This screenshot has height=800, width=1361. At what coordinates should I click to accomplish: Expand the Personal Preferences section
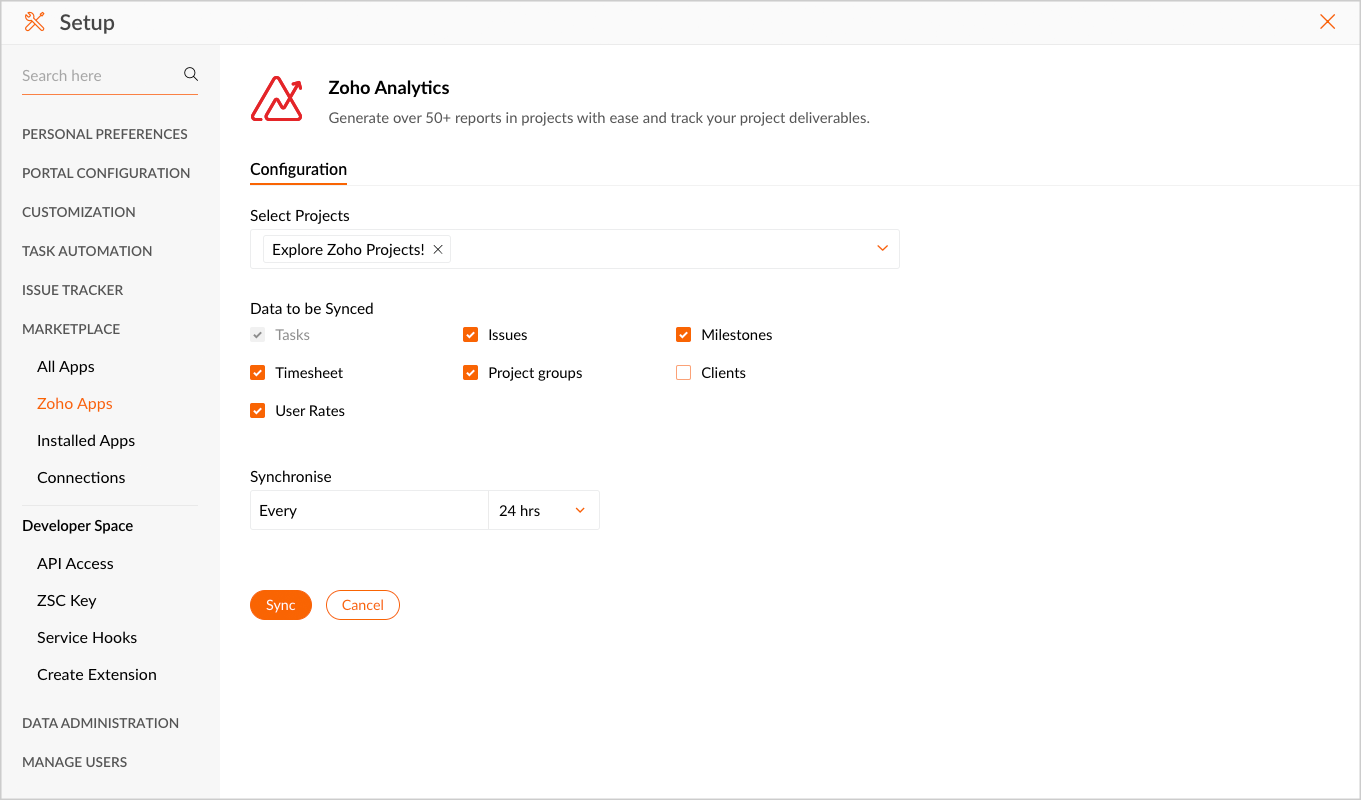105,134
